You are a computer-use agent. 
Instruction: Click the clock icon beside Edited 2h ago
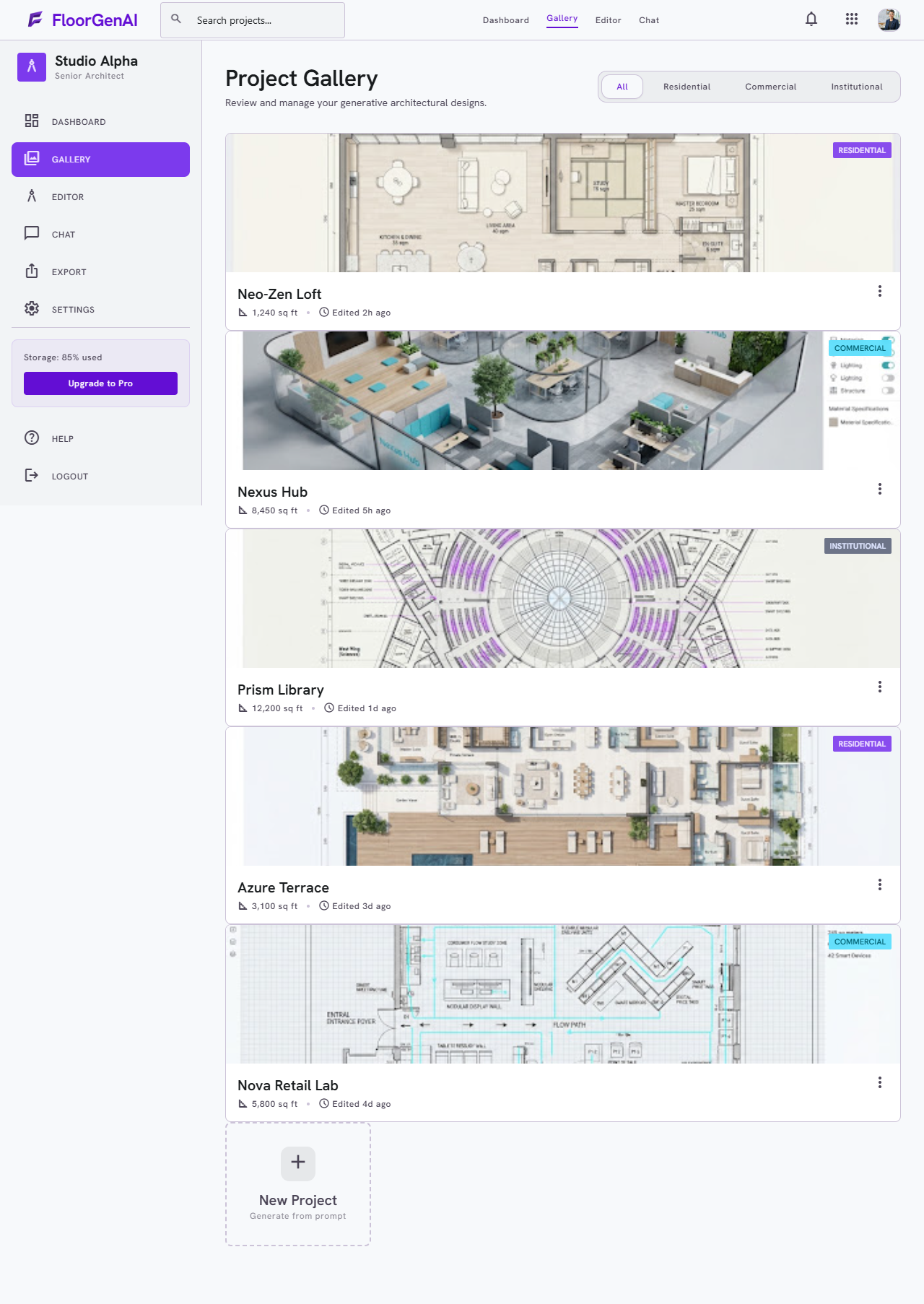point(324,313)
